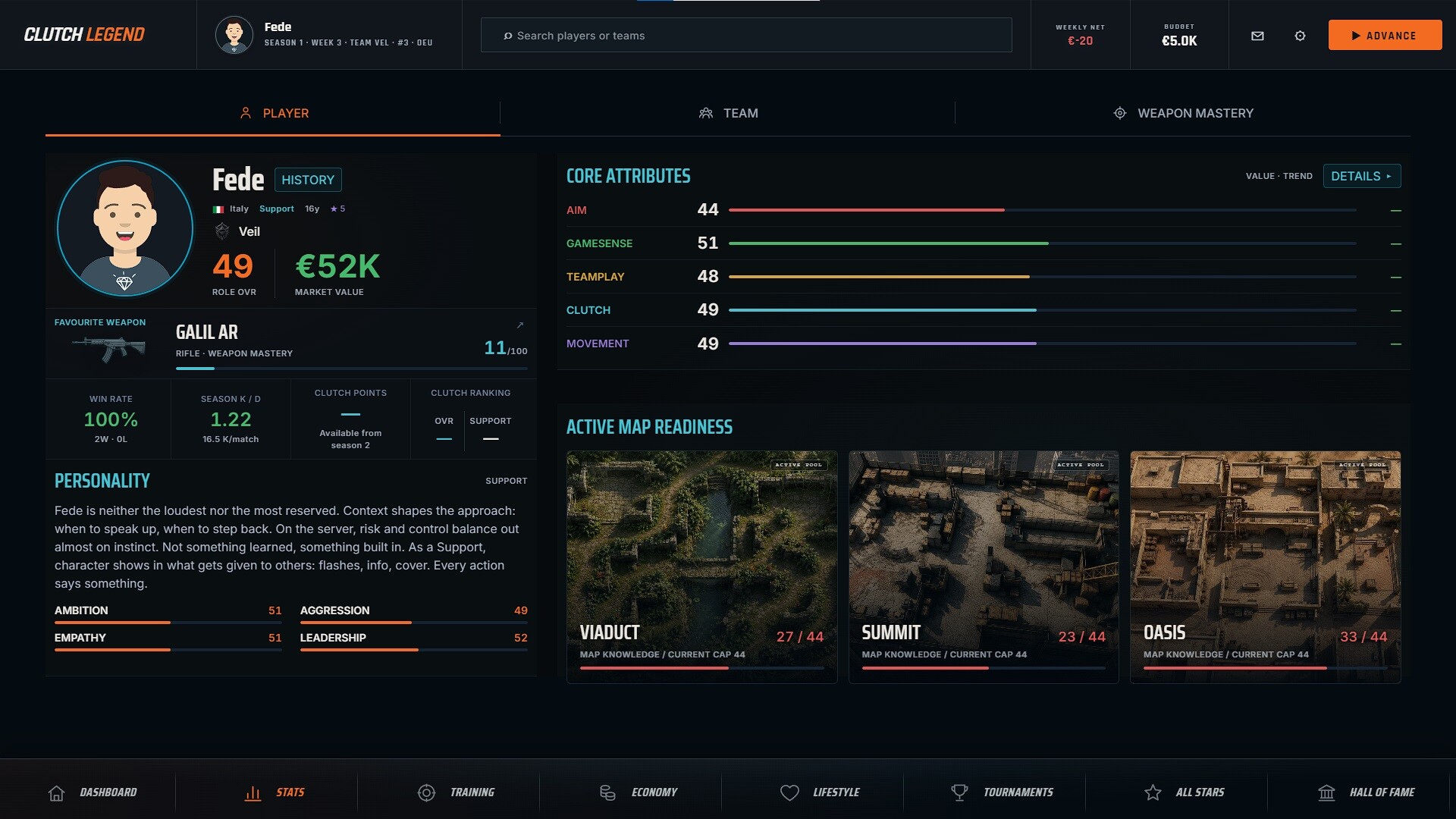
Task: Click the Advance button
Action: 1385,35
